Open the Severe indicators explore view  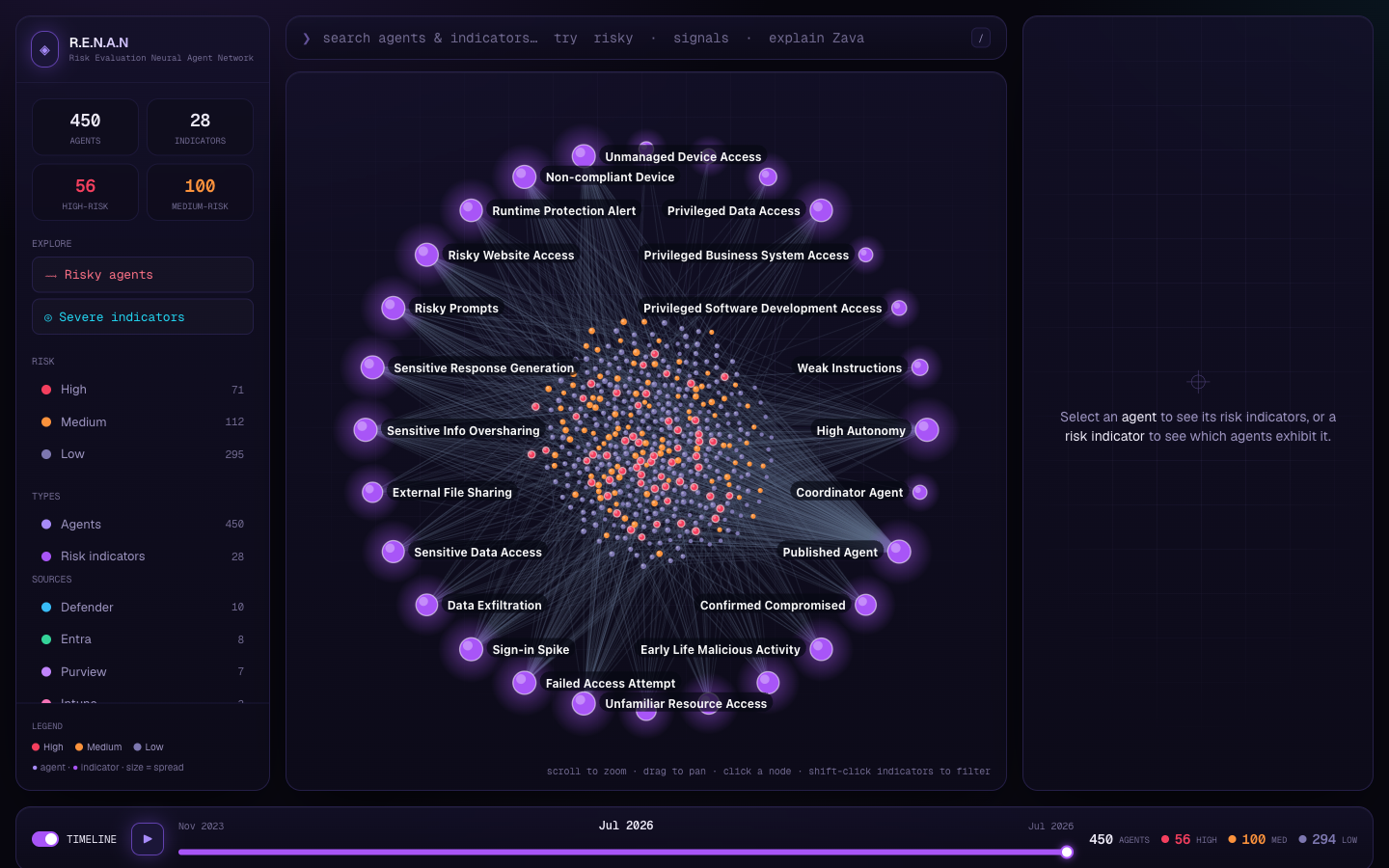143,317
